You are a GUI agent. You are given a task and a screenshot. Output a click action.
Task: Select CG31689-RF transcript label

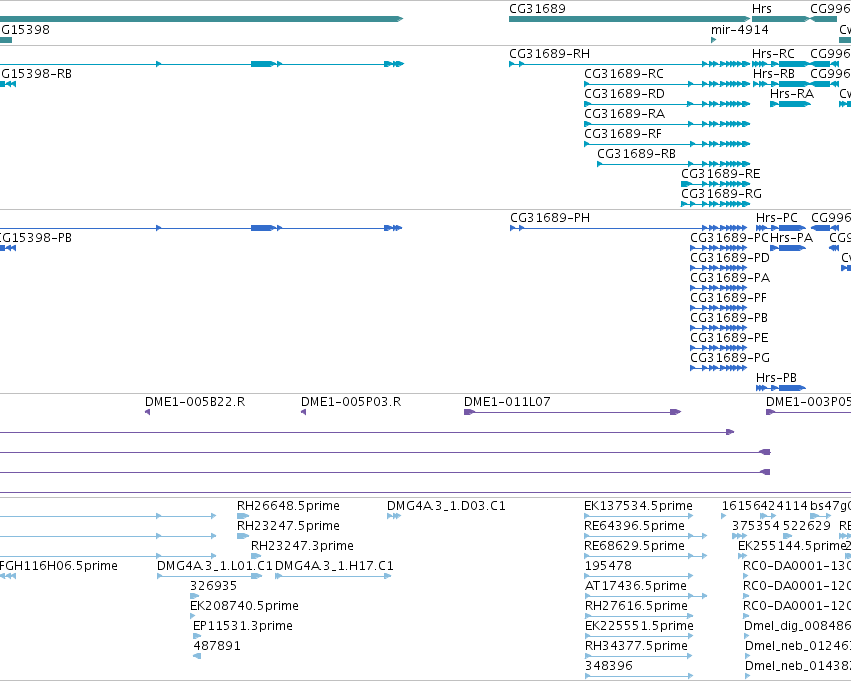coord(623,134)
